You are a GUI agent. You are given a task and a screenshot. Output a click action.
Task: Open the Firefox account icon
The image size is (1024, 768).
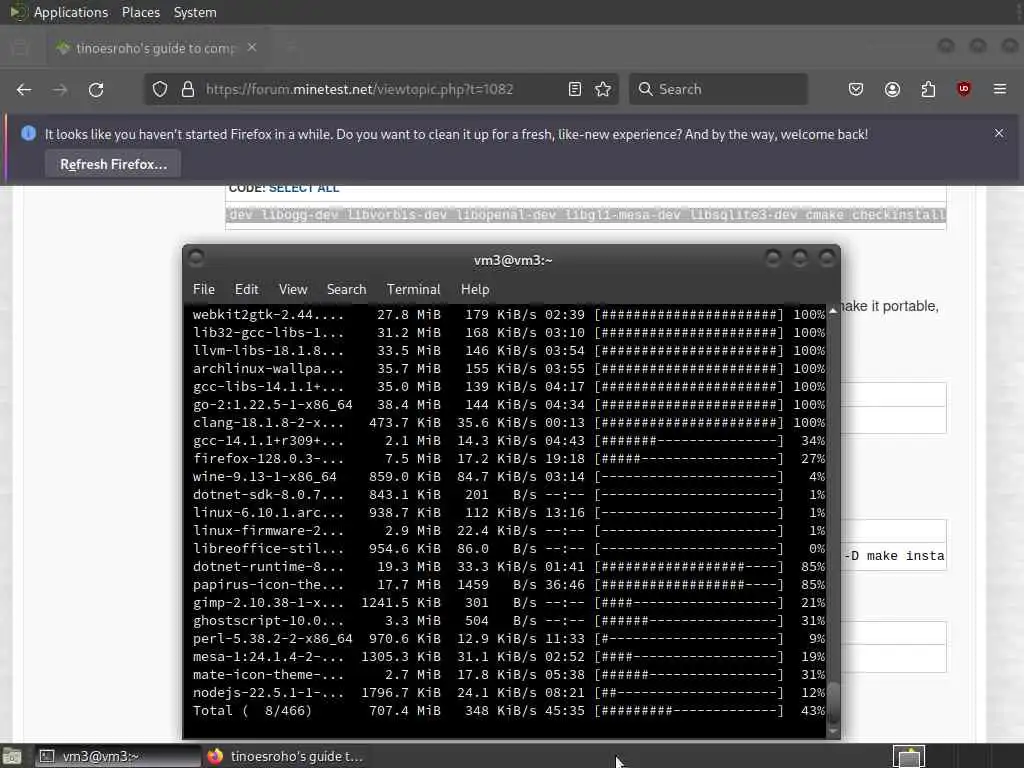click(892, 89)
